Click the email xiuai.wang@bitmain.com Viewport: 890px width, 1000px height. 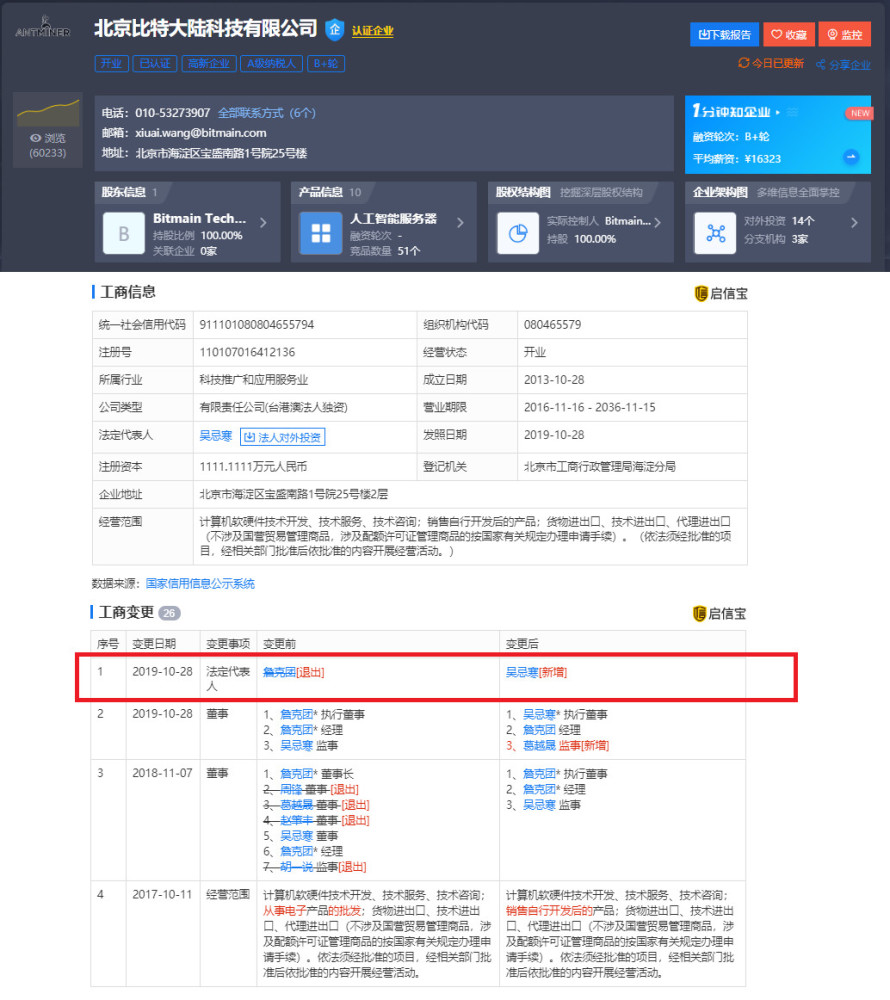tap(201, 133)
